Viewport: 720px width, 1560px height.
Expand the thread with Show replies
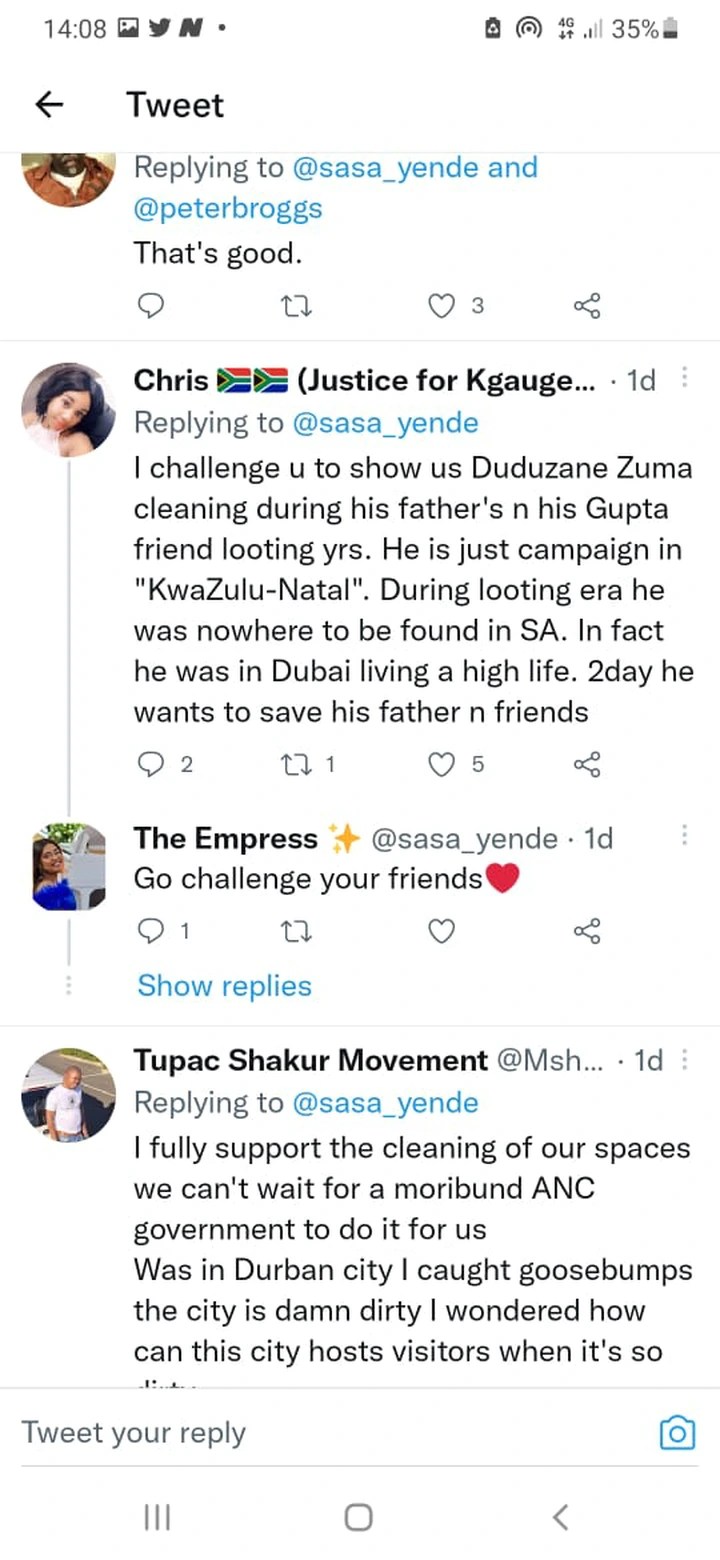point(224,986)
